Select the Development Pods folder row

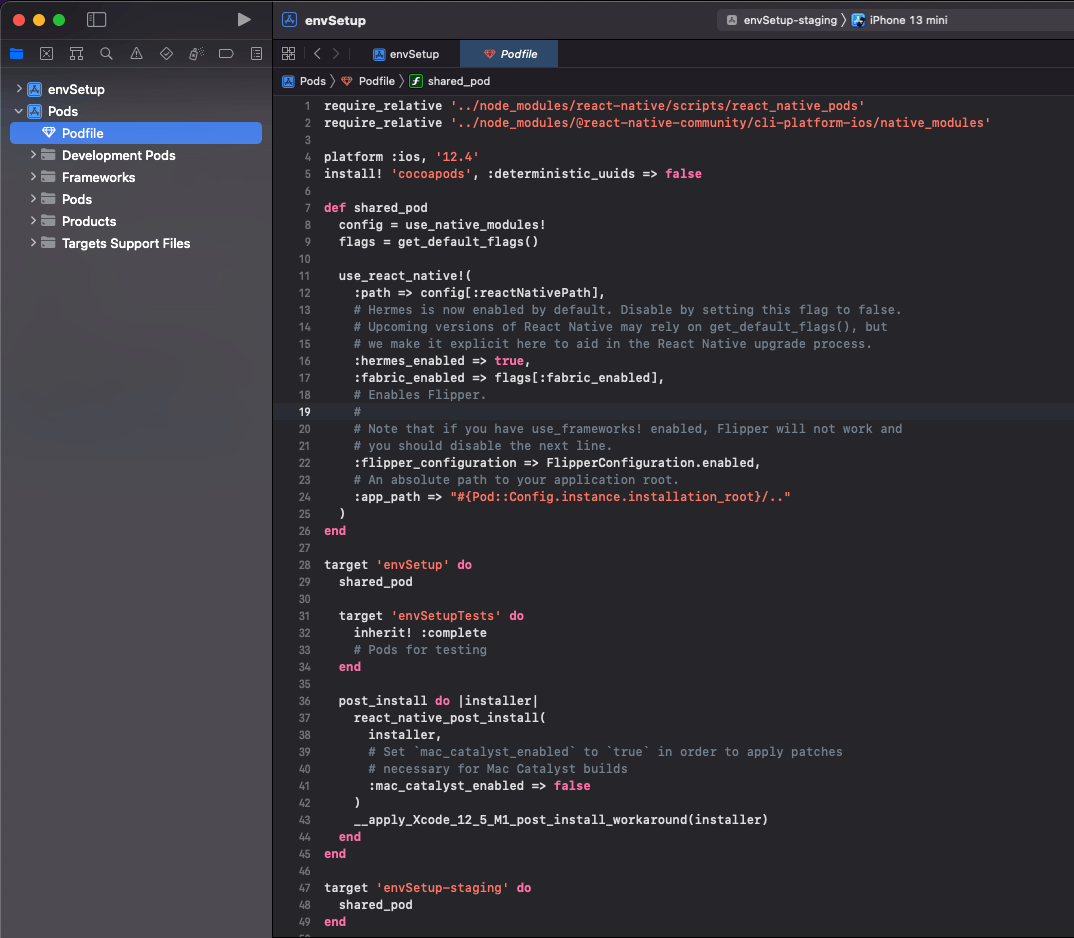tap(136, 155)
